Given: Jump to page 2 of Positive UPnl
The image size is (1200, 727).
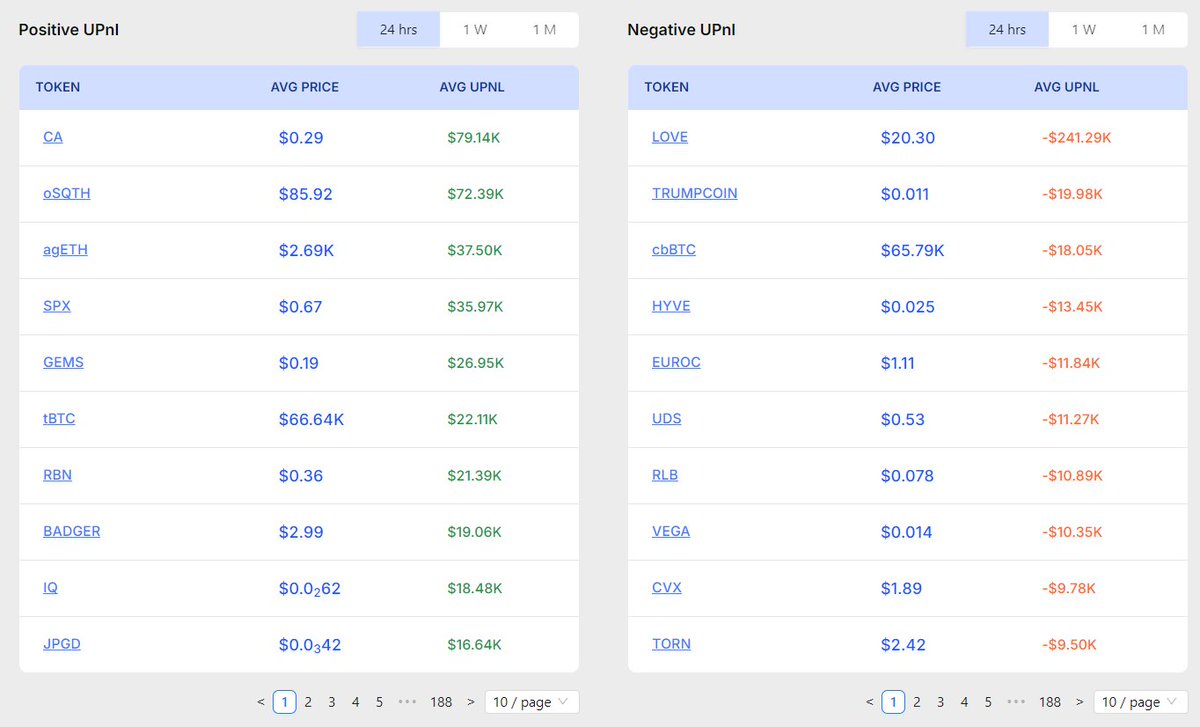Looking at the screenshot, I should click(308, 702).
